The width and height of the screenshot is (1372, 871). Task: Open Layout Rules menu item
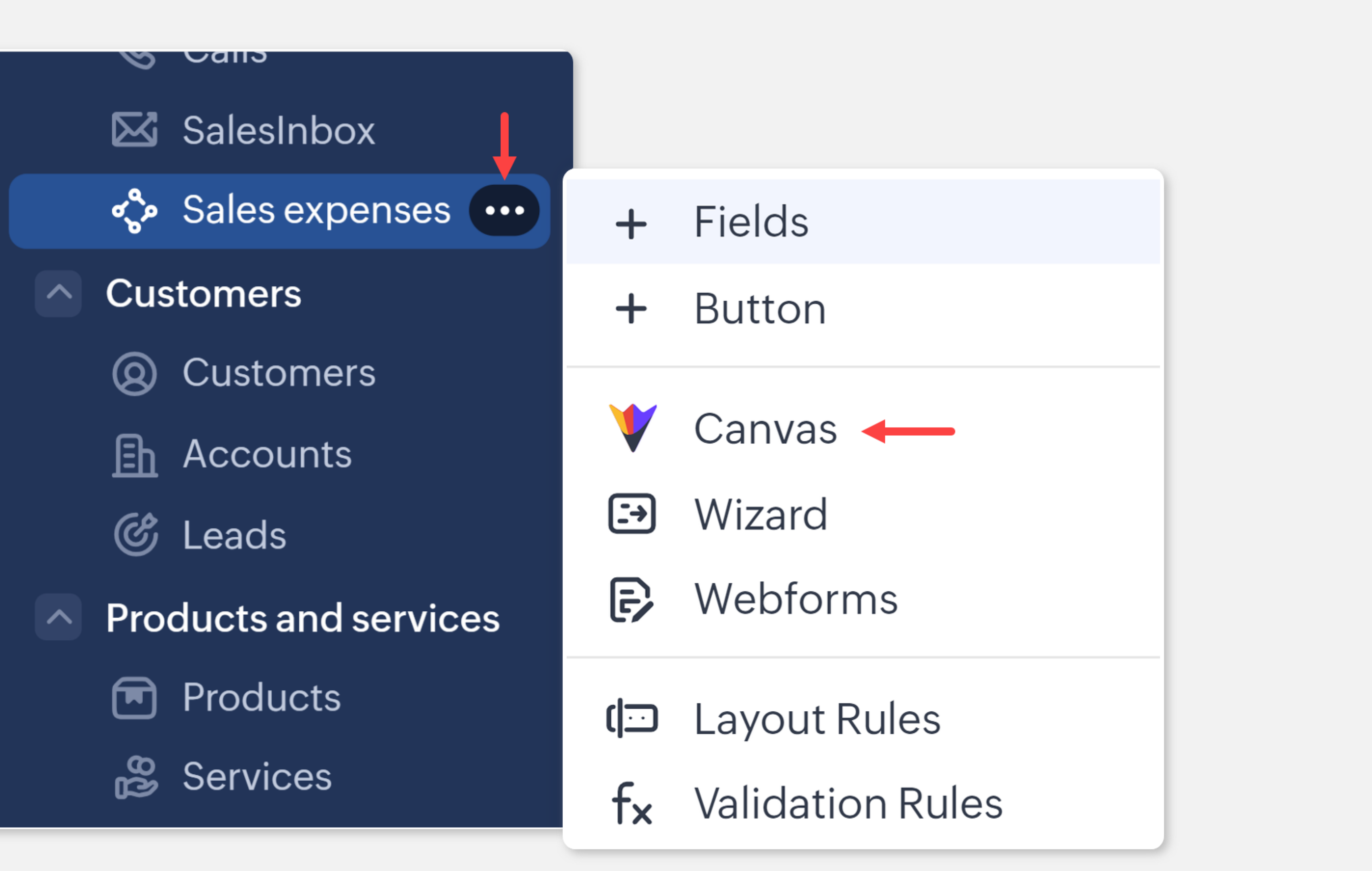click(817, 719)
